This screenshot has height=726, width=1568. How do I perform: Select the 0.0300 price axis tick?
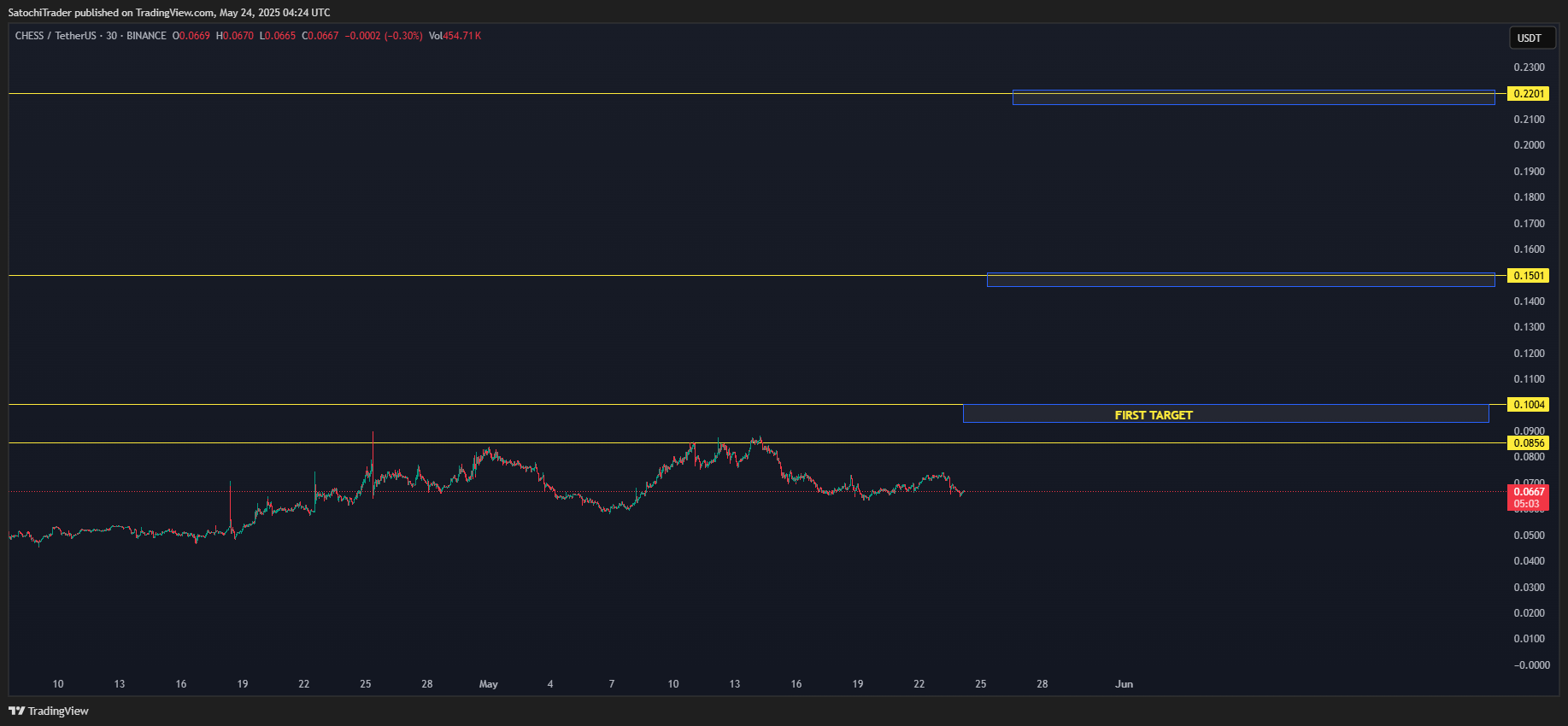[1530, 588]
